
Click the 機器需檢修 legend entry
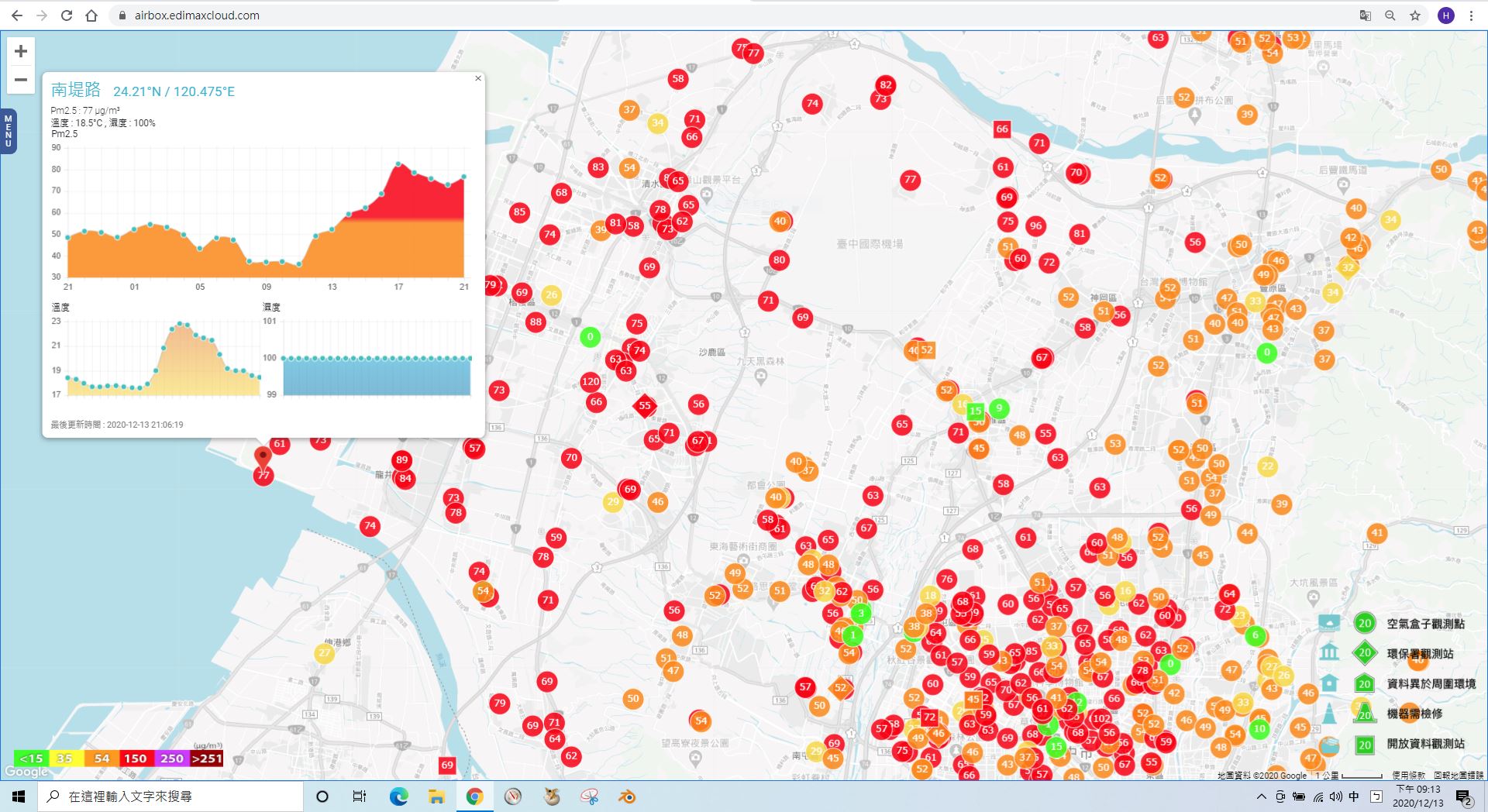pos(1414,714)
